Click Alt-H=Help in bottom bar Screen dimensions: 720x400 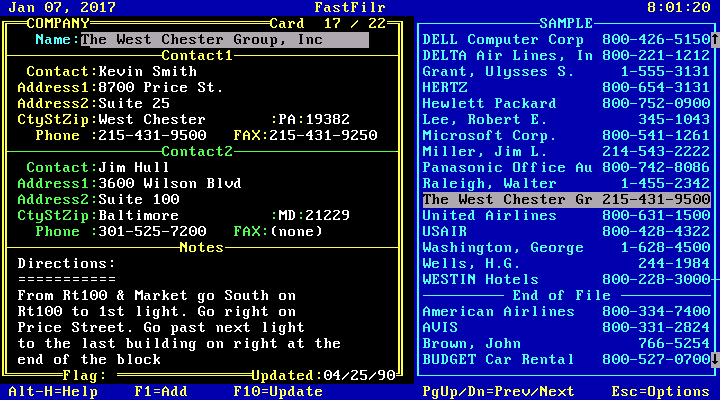point(53,392)
